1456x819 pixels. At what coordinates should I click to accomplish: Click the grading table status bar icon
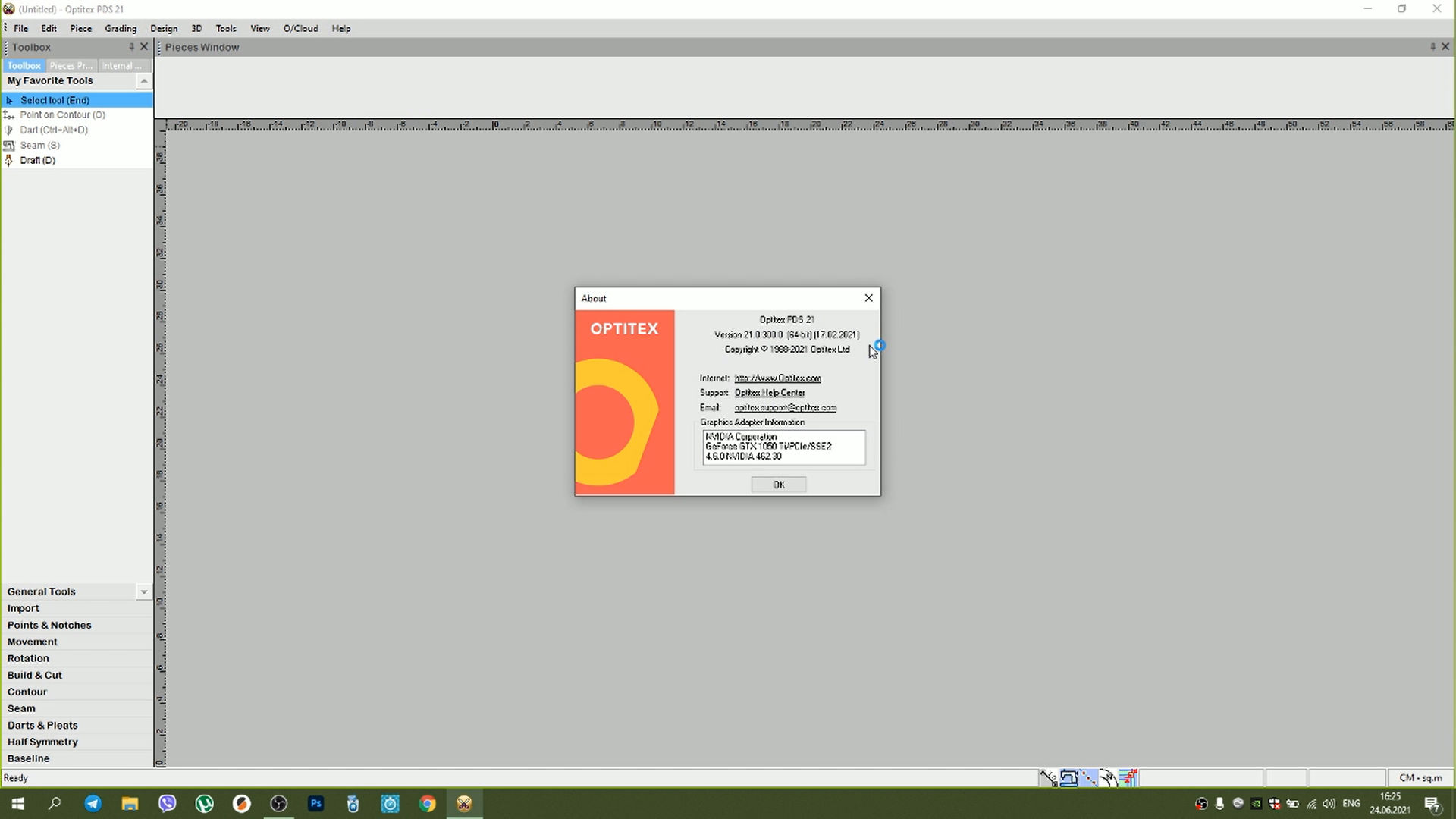point(1128,778)
